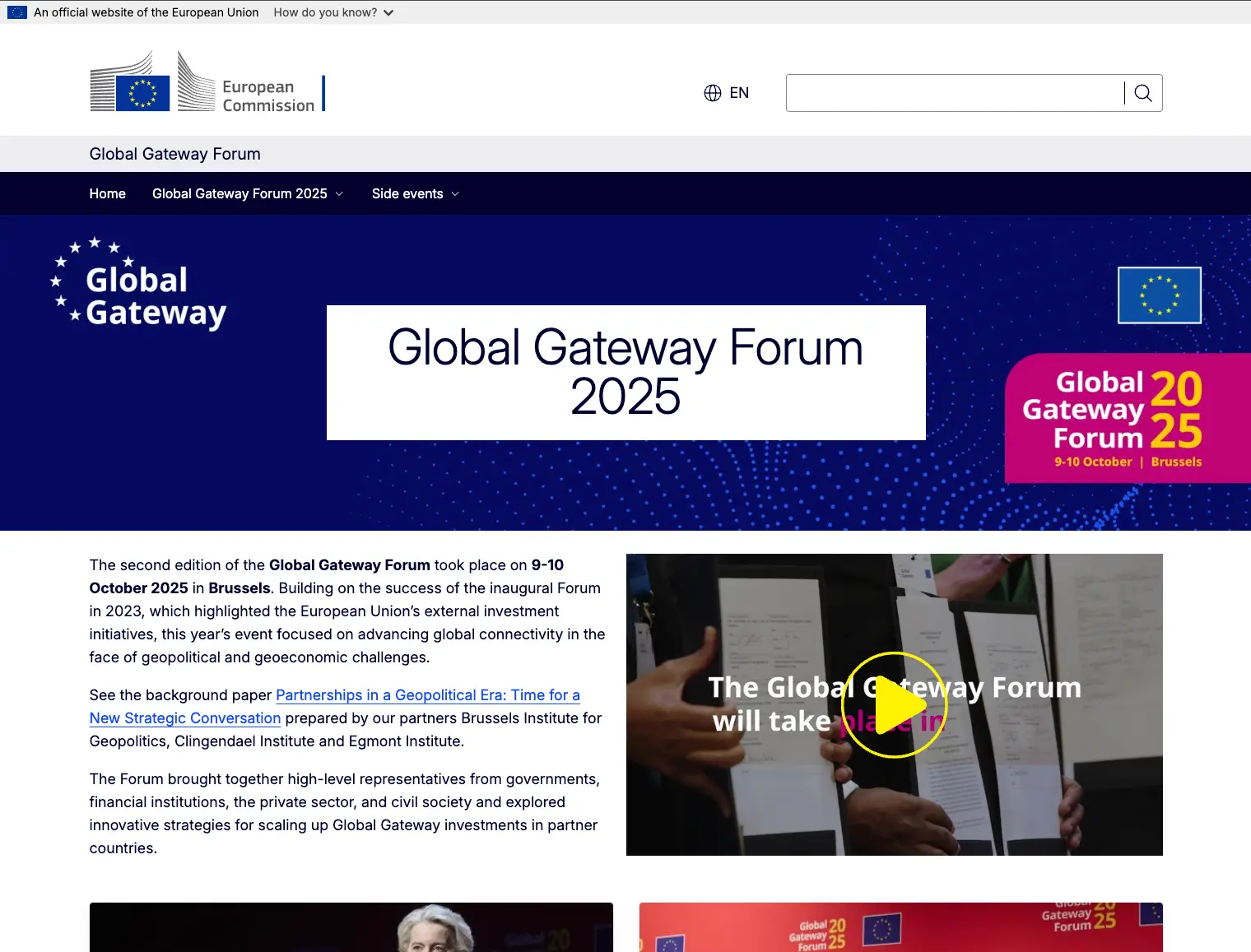Image resolution: width=1251 pixels, height=952 pixels.
Task: Click the EU flag in the hero banner
Action: [x=1160, y=295]
